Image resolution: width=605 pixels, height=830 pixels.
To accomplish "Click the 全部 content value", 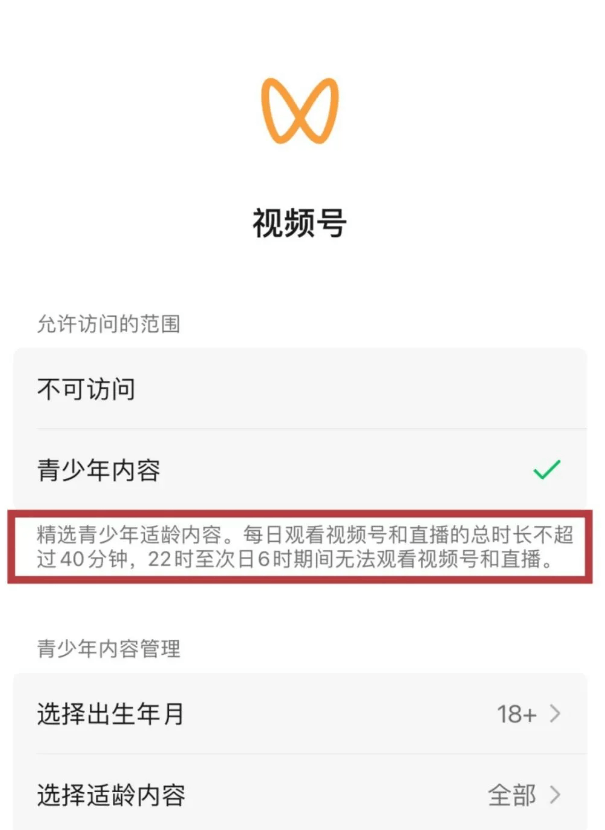I will pyautogui.click(x=512, y=795).
